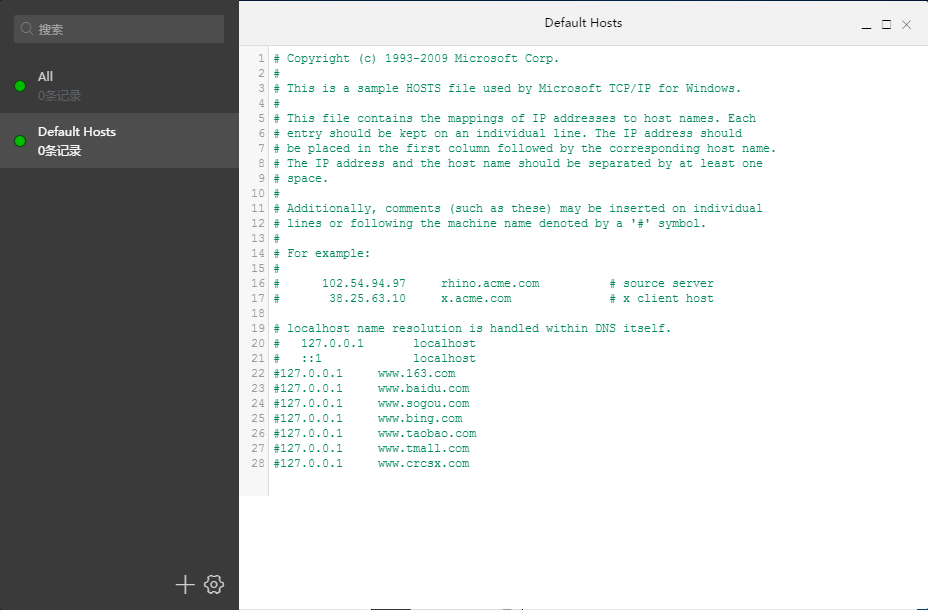Image resolution: width=928 pixels, height=610 pixels.
Task: Click line number 28 in gutter
Action: [258, 463]
